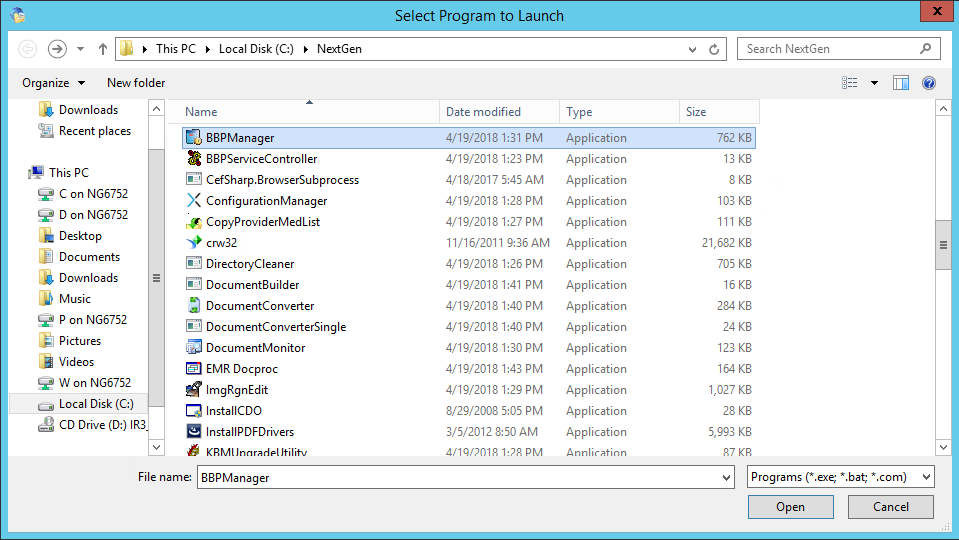This screenshot has width=959, height=540.
Task: Open D on NG6752 network drive
Action: click(x=83, y=215)
